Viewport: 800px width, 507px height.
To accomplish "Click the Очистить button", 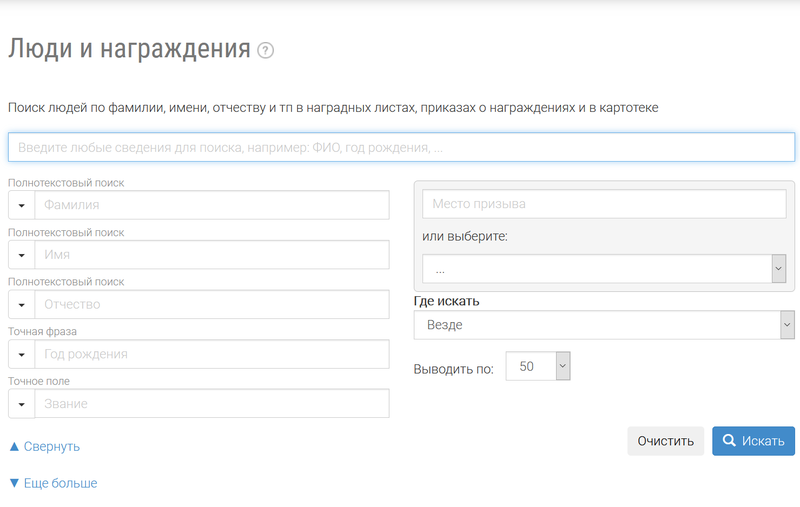I will (x=665, y=441).
